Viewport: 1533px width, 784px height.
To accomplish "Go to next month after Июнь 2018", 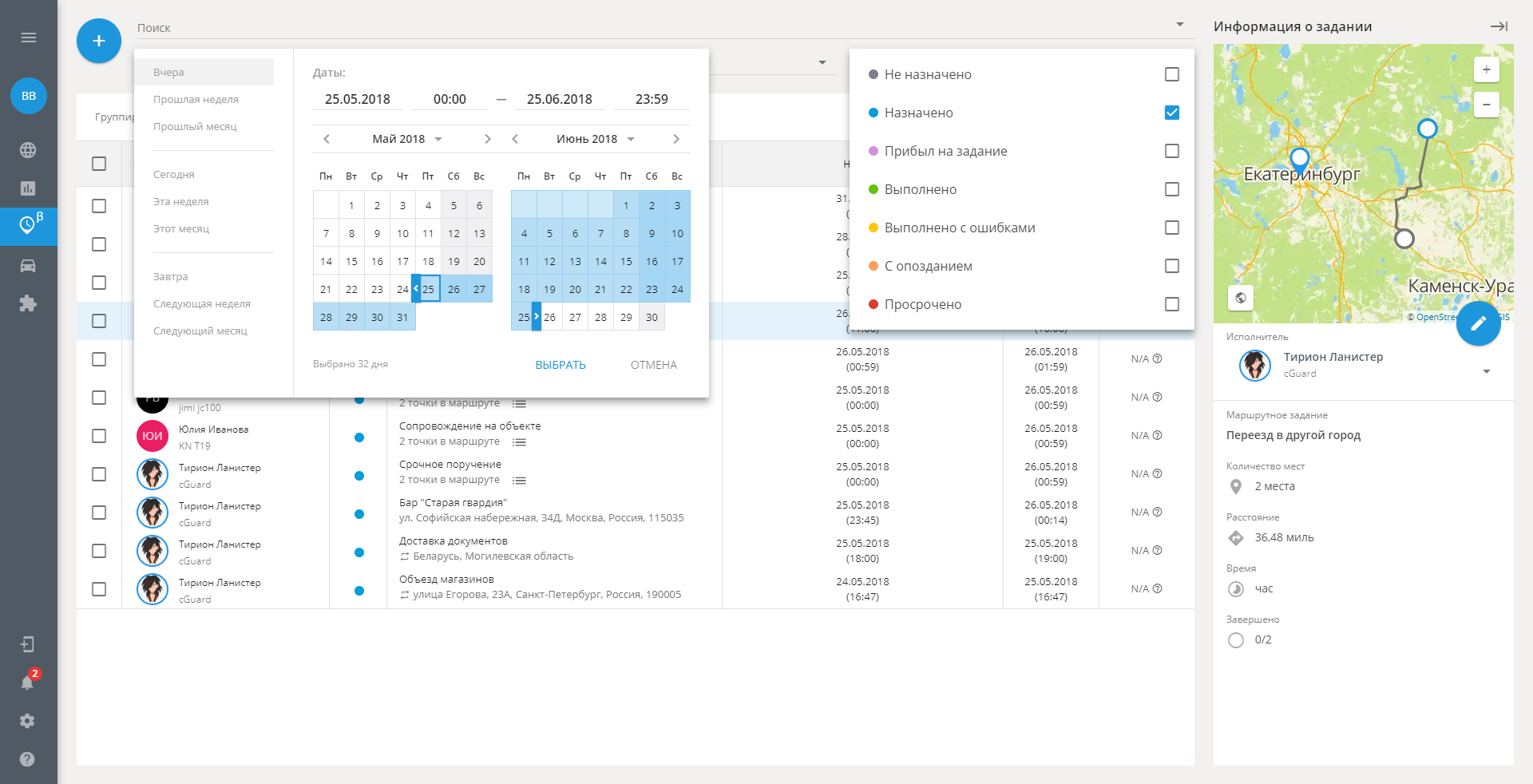I will (676, 139).
